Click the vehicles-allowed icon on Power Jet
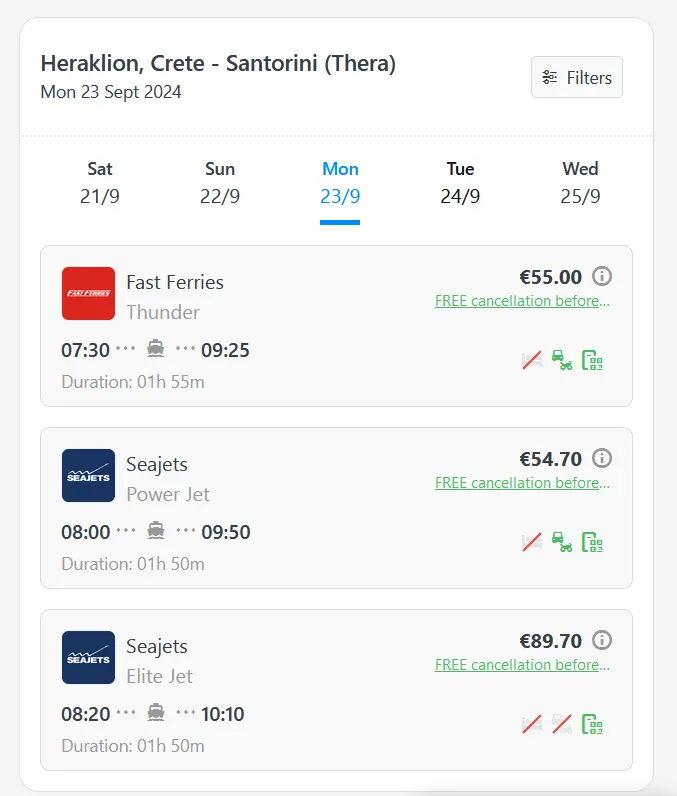677x796 pixels. [x=562, y=542]
